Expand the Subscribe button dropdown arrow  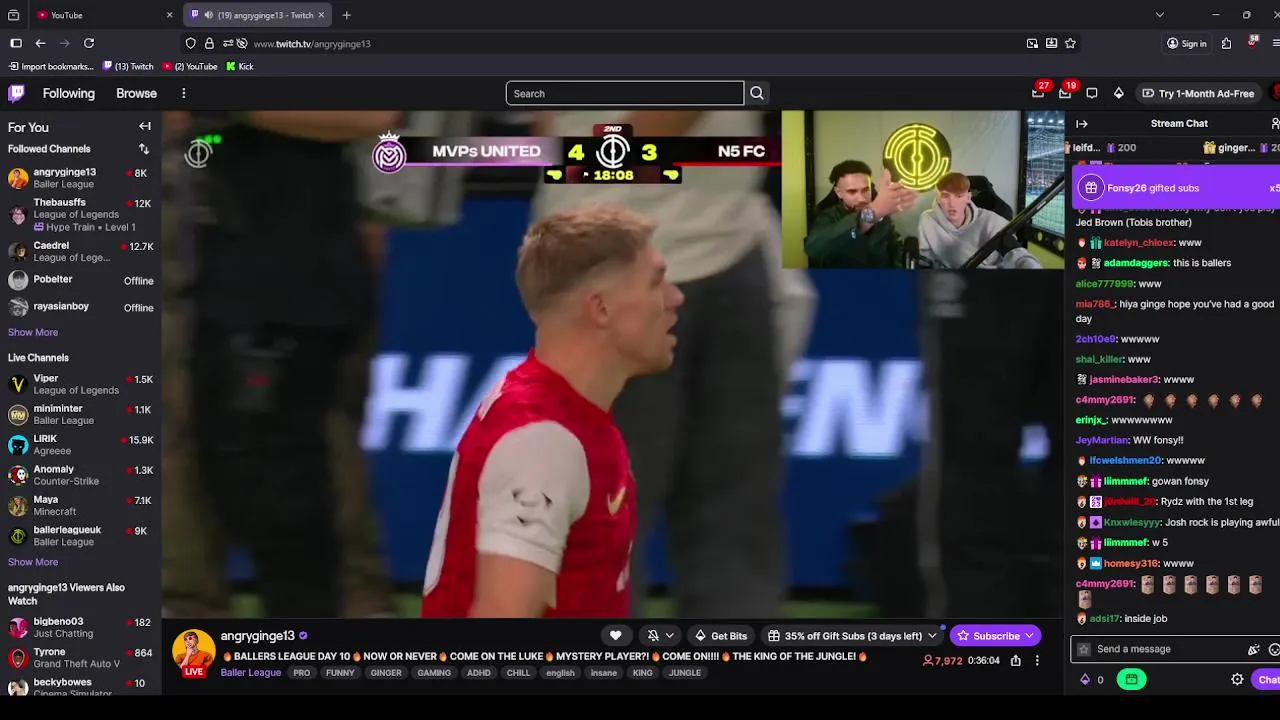click(x=1029, y=636)
